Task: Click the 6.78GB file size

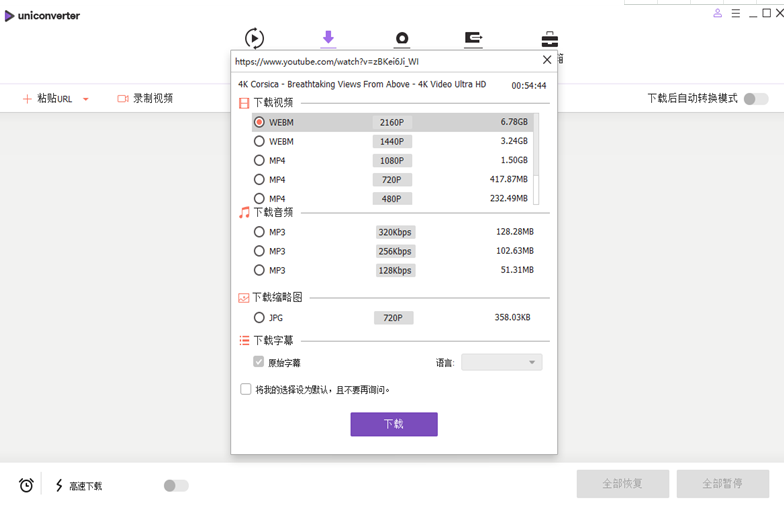Action: [514, 122]
